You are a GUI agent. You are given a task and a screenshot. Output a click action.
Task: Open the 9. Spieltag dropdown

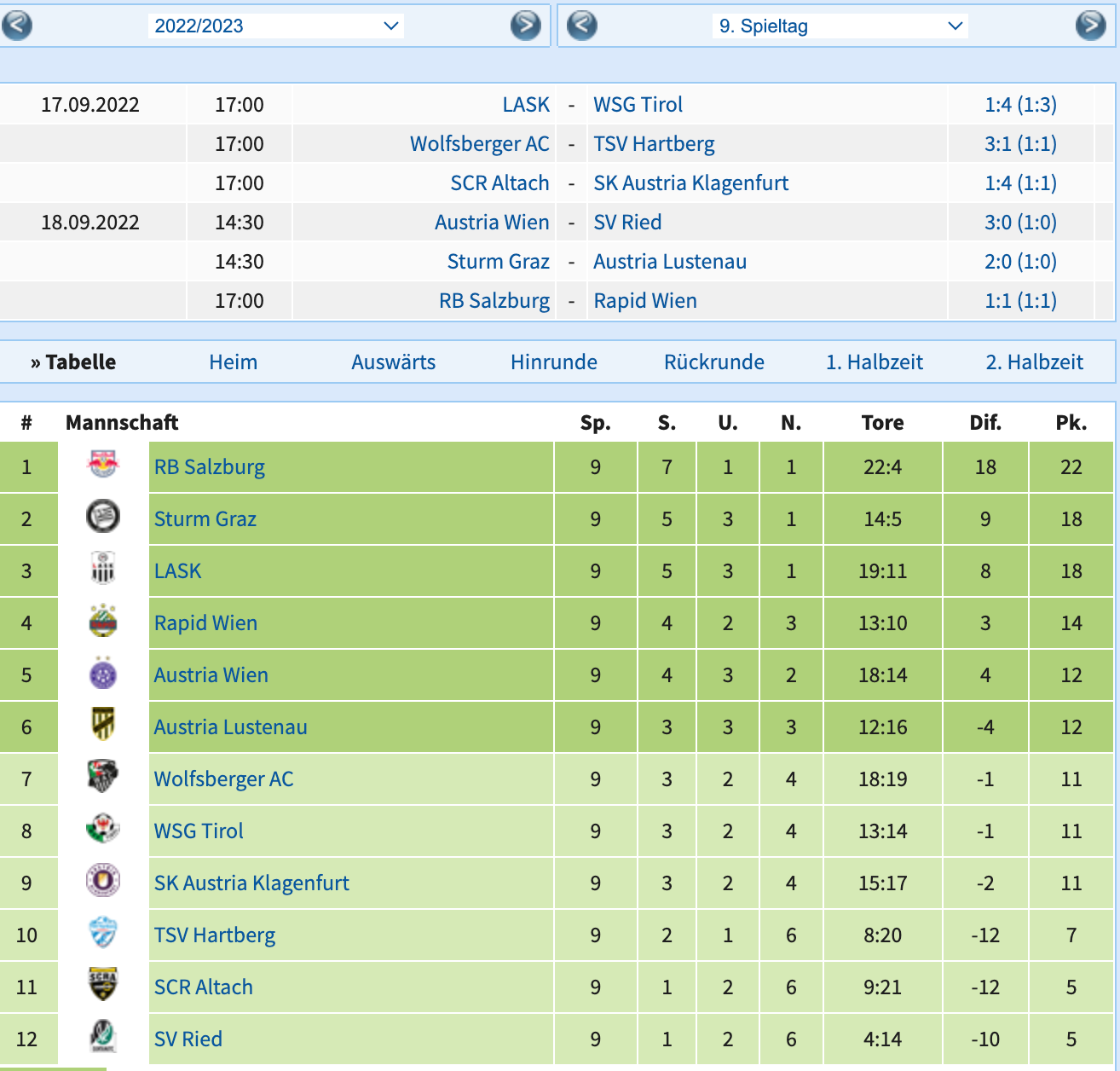841,26
